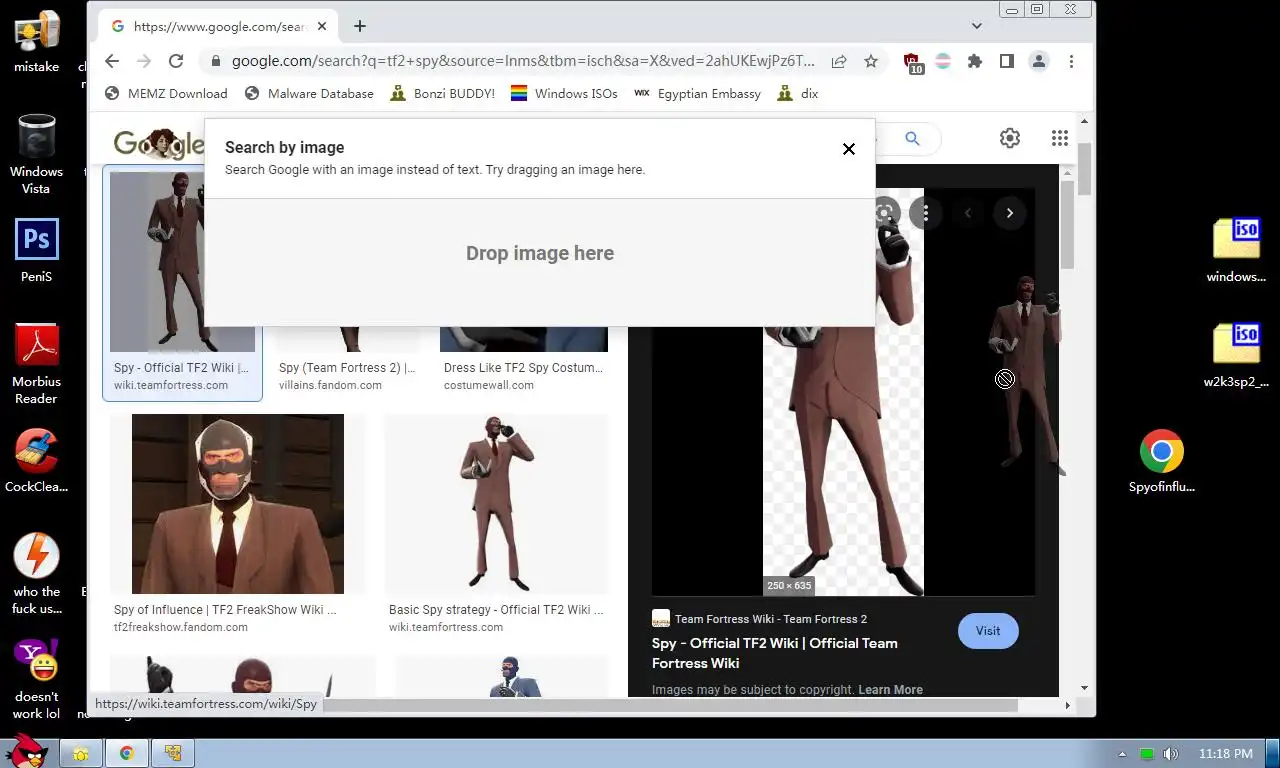Open the Chrome profile avatar menu
Image resolution: width=1280 pixels, height=768 pixels.
pyautogui.click(x=1039, y=61)
